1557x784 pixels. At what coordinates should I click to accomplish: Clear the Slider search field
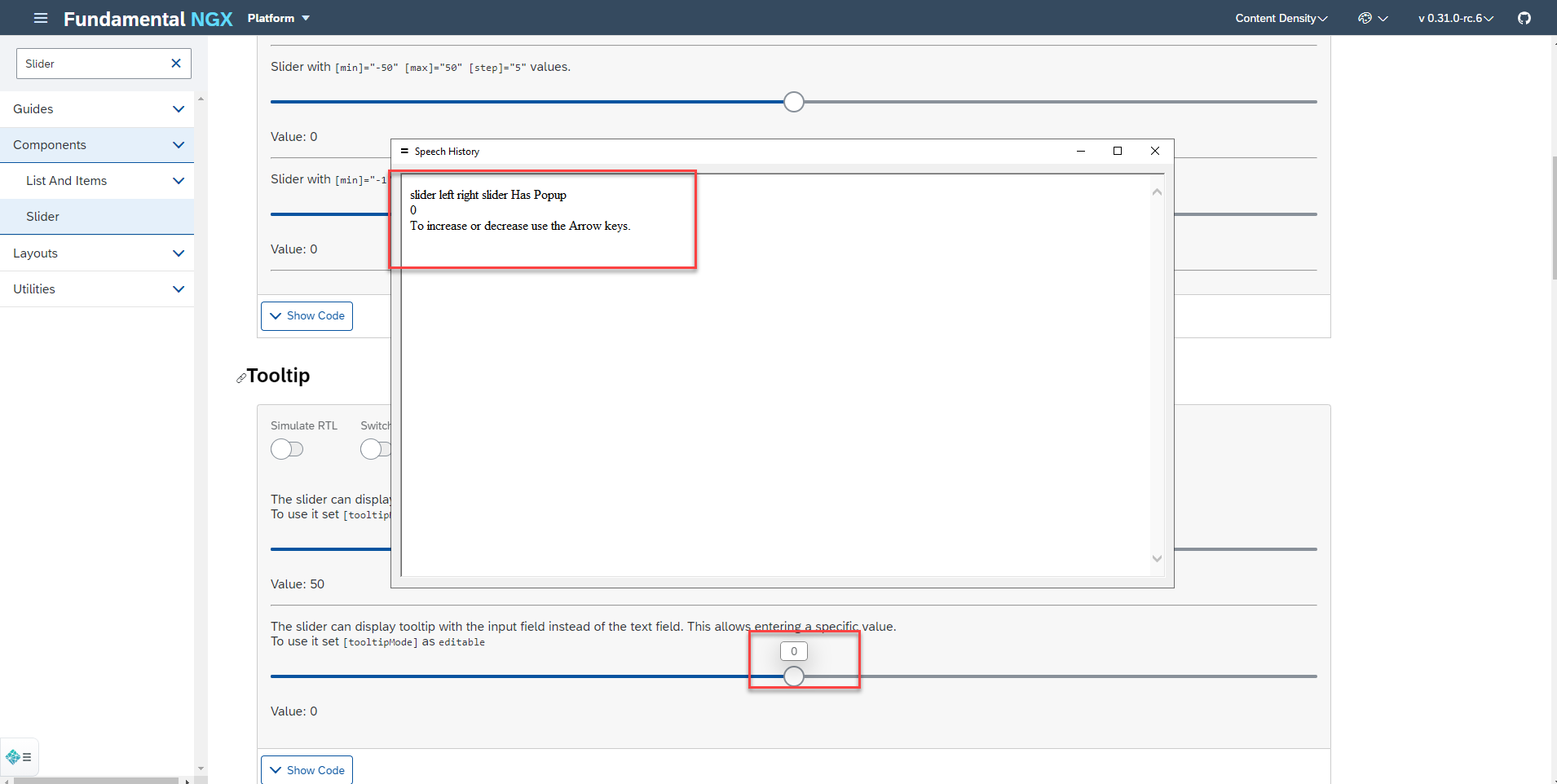pos(175,63)
